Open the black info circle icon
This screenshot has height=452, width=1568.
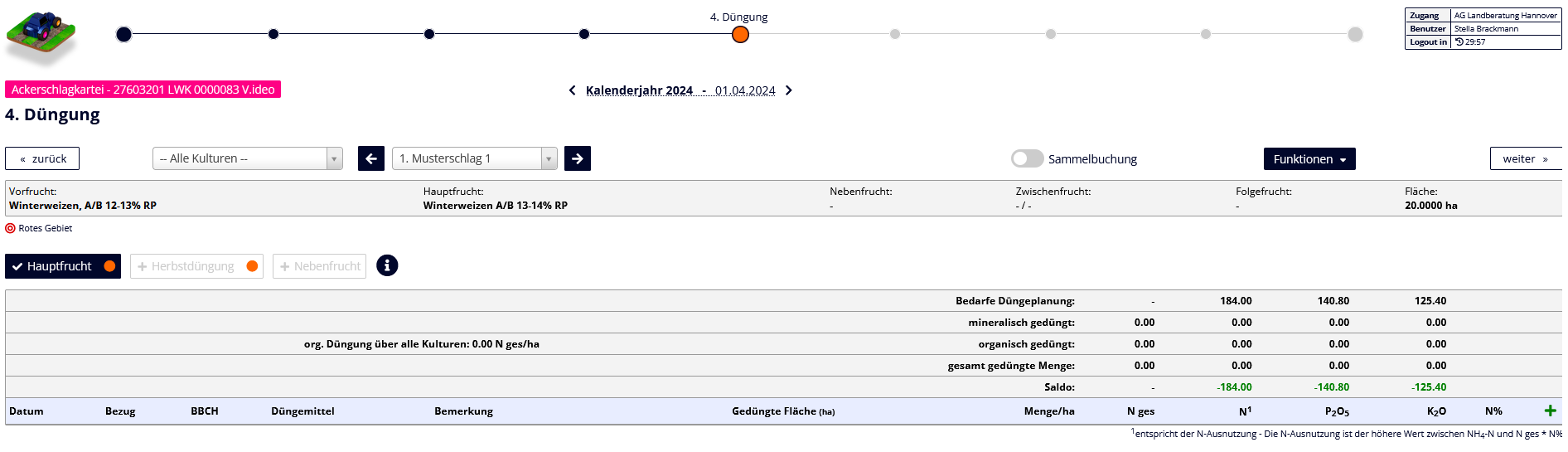(x=387, y=265)
